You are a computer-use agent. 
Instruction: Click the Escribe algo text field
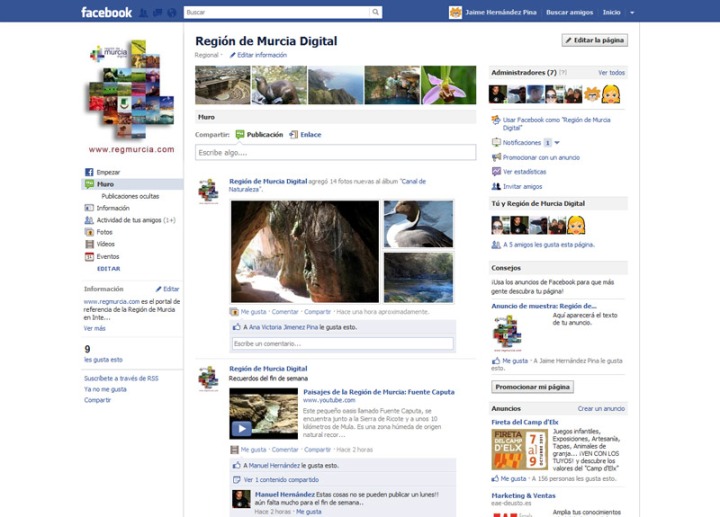coord(335,153)
